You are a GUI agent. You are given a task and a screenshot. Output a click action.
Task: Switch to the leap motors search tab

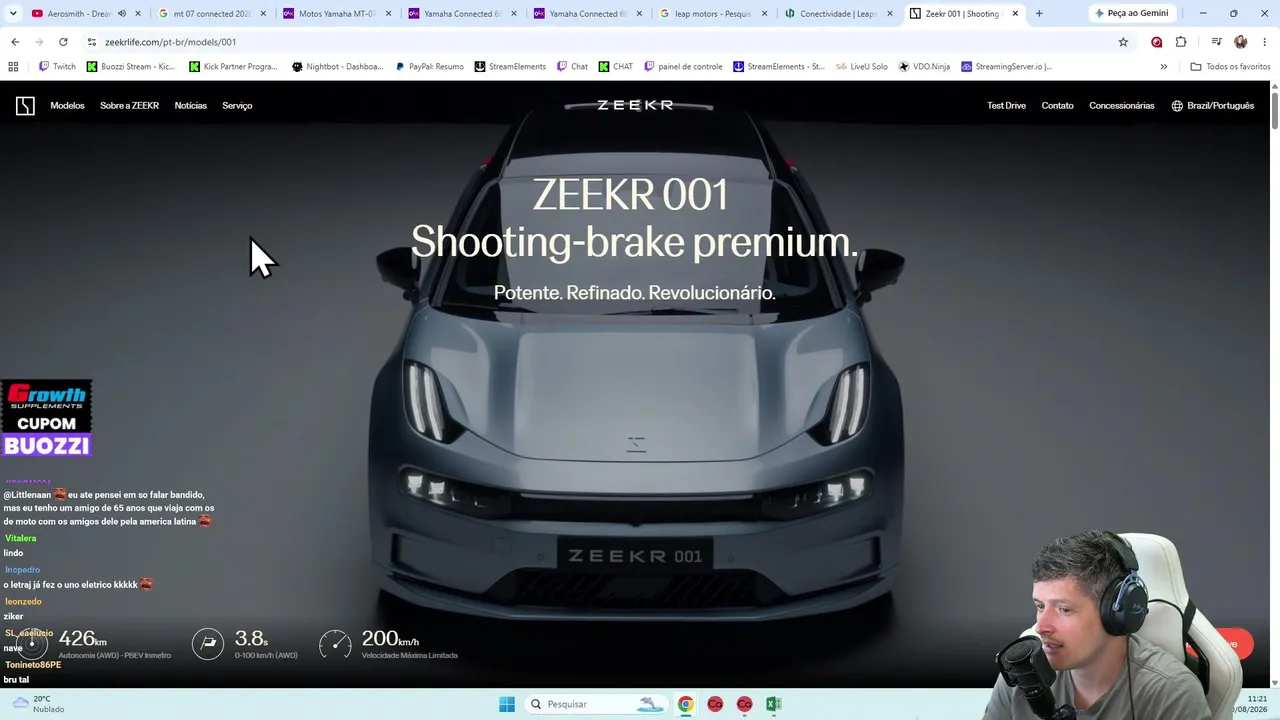pyautogui.click(x=712, y=14)
